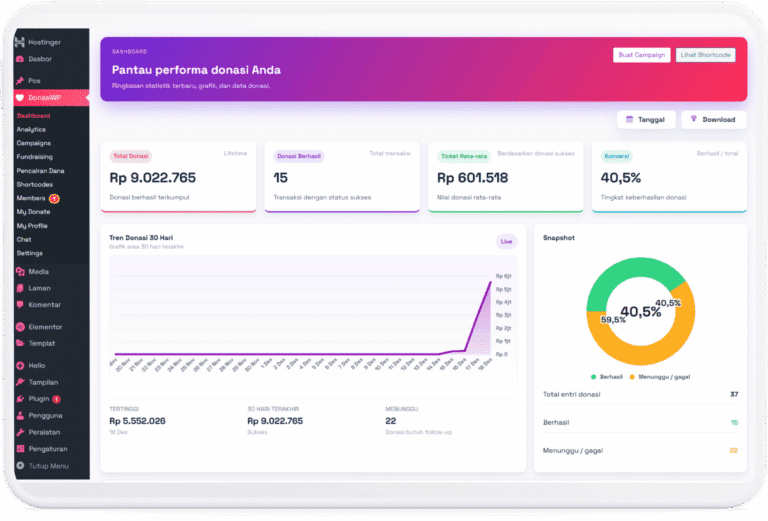Go to Analytics submenu item

(x=31, y=129)
